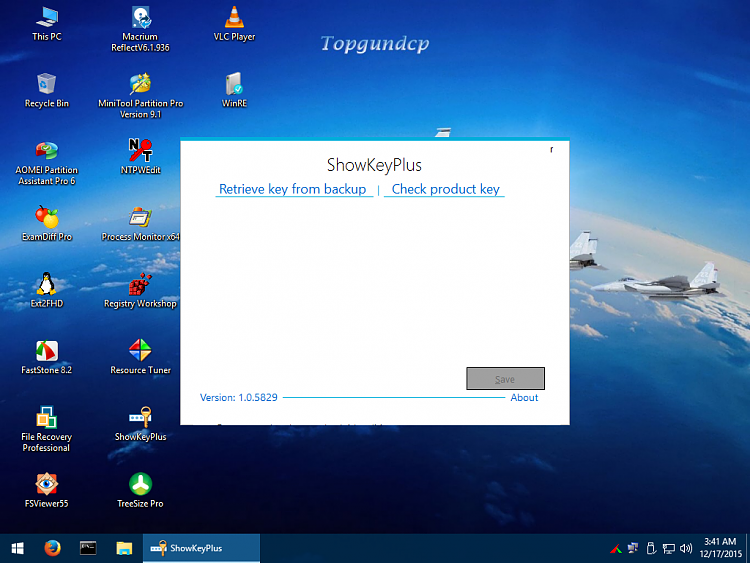Launch TreeSize Pro icon
Screen dimensions: 750x563
pos(140,490)
